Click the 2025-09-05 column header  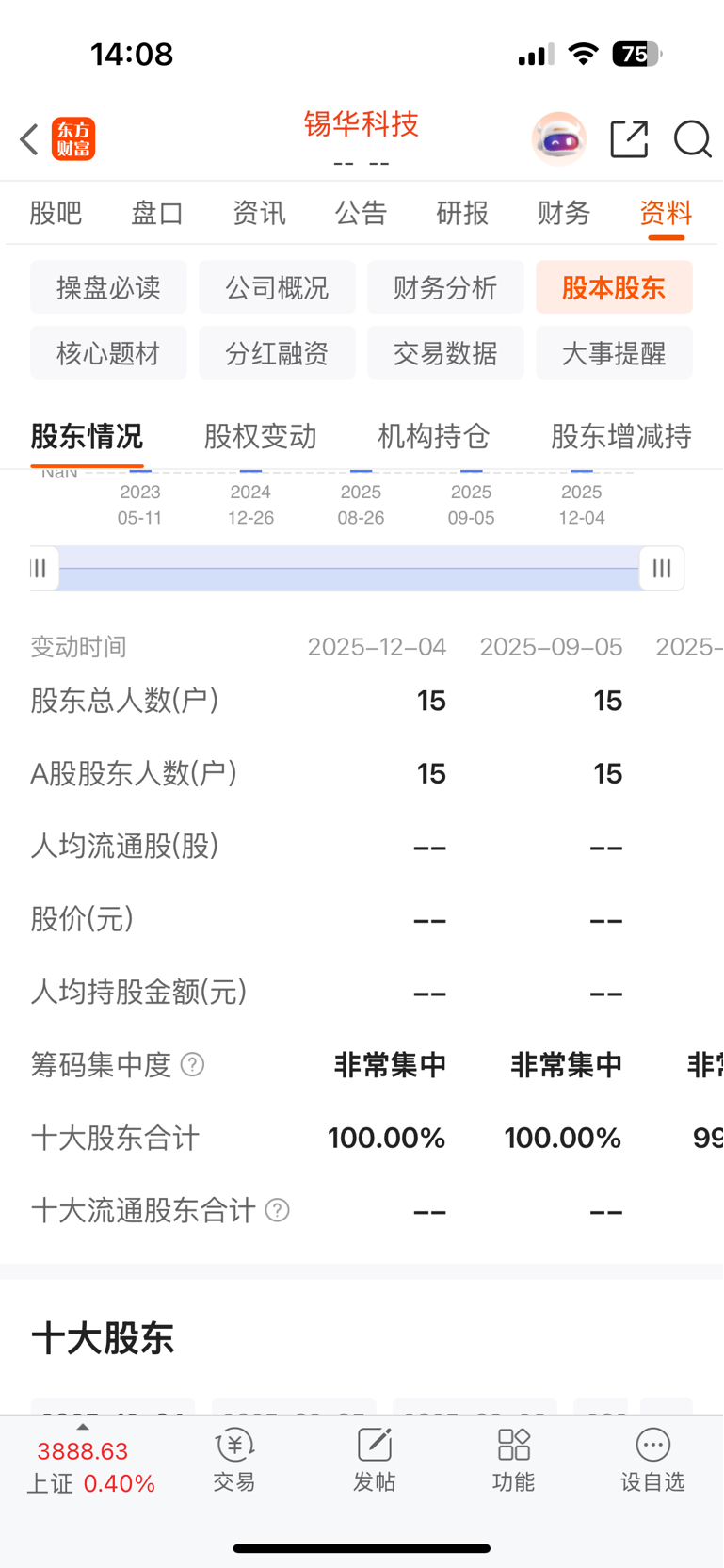point(551,647)
